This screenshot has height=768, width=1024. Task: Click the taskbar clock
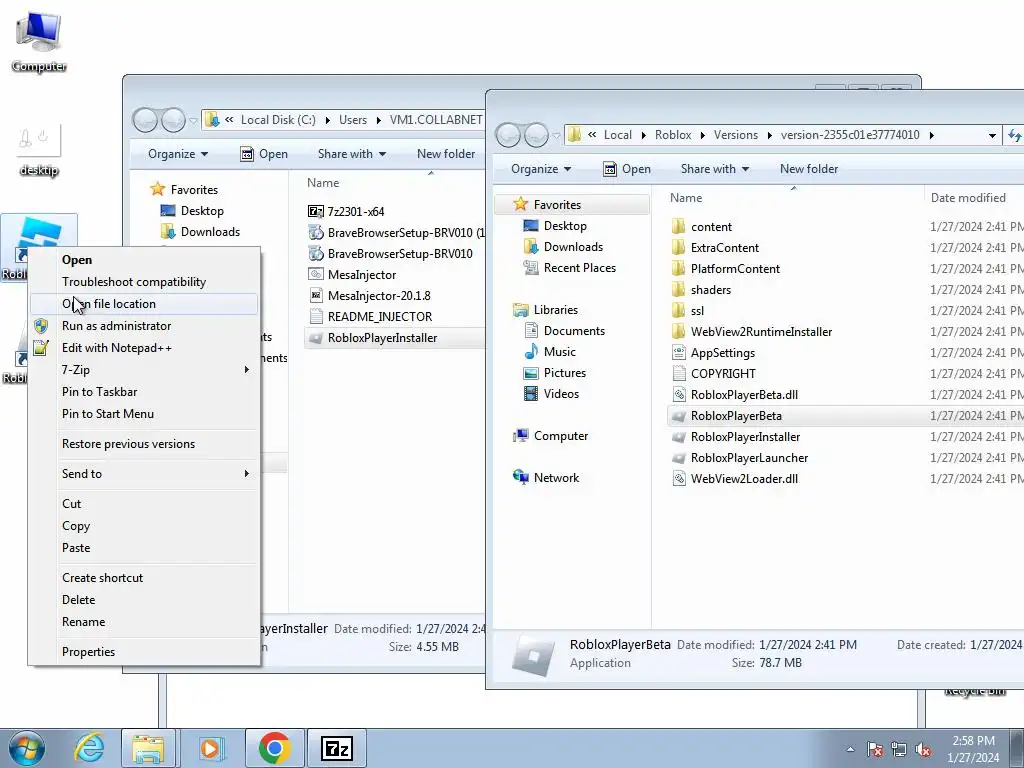click(973, 749)
